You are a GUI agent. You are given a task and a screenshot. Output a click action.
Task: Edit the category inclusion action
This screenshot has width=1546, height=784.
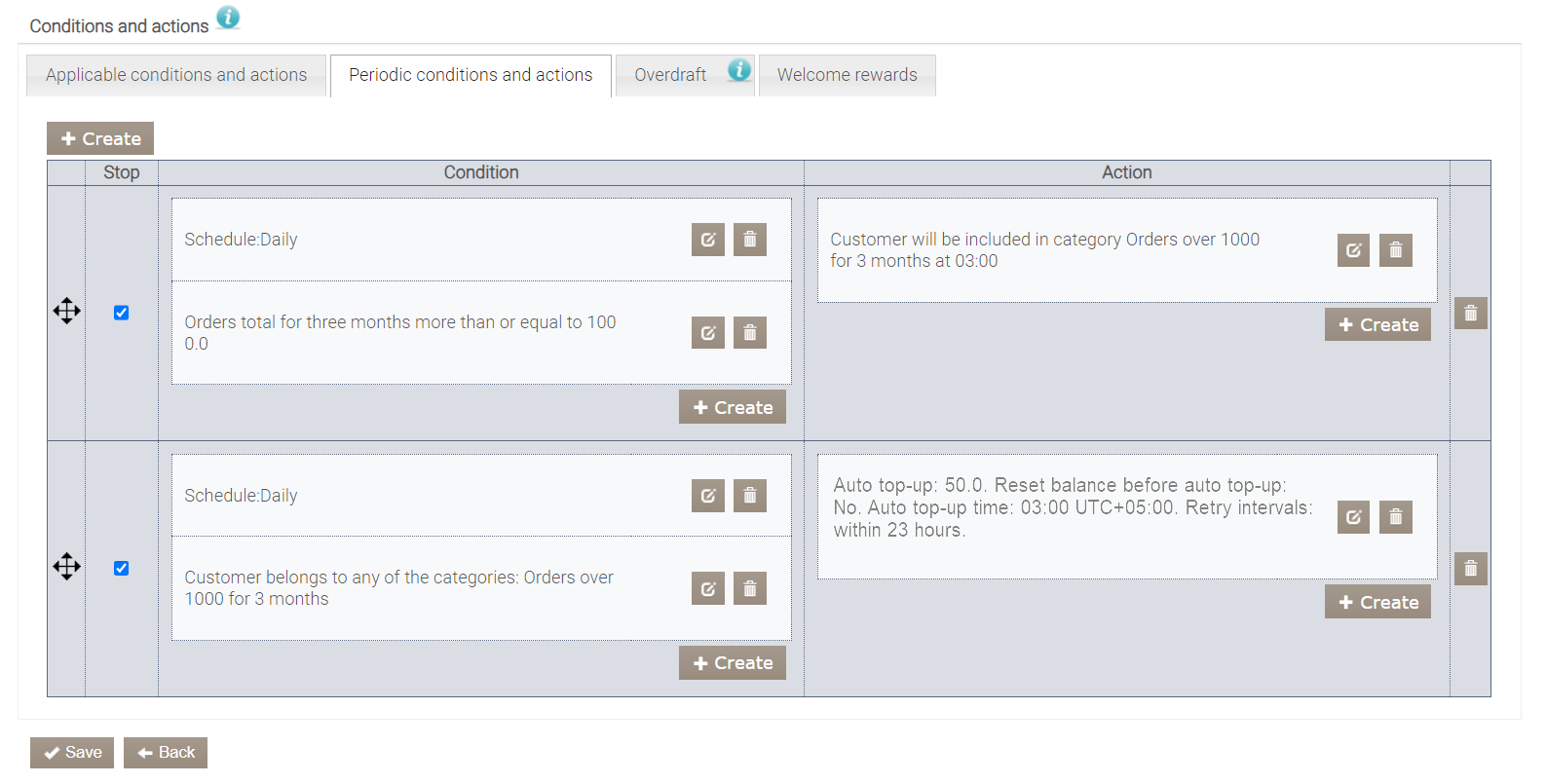1353,250
